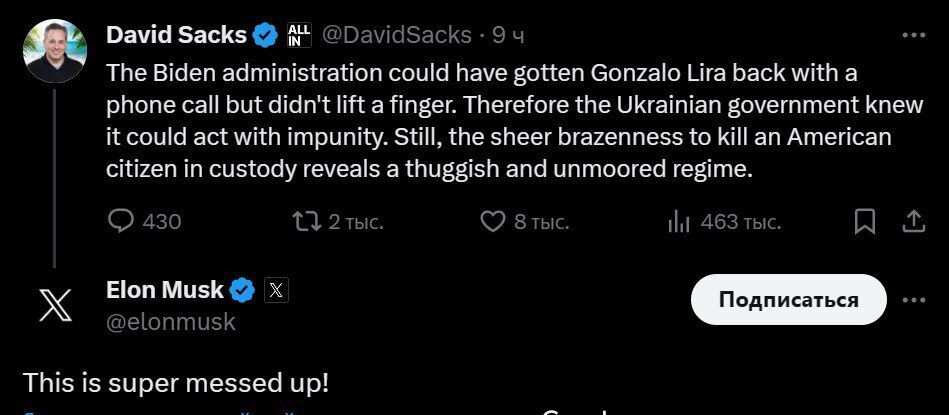Click the X affiliation badge beside Elon Musk
The height and width of the screenshot is (415, 949).
pos(276,291)
